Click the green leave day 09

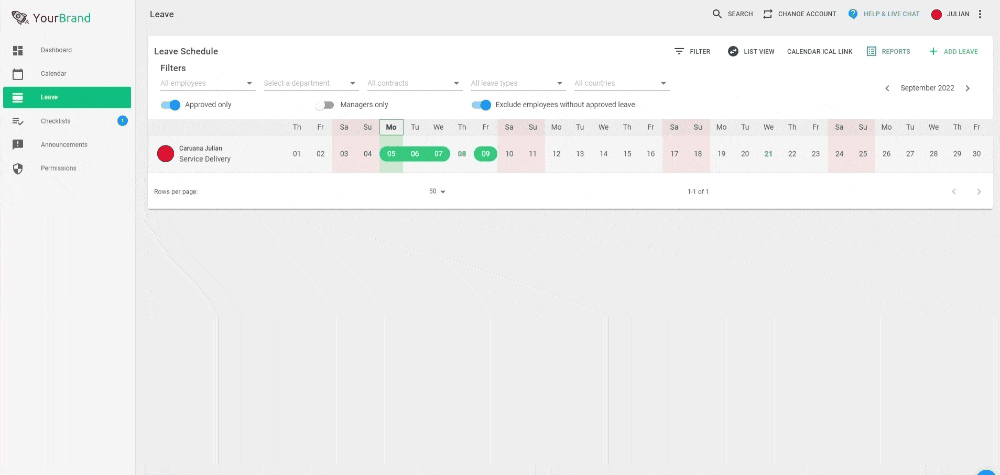coord(485,154)
